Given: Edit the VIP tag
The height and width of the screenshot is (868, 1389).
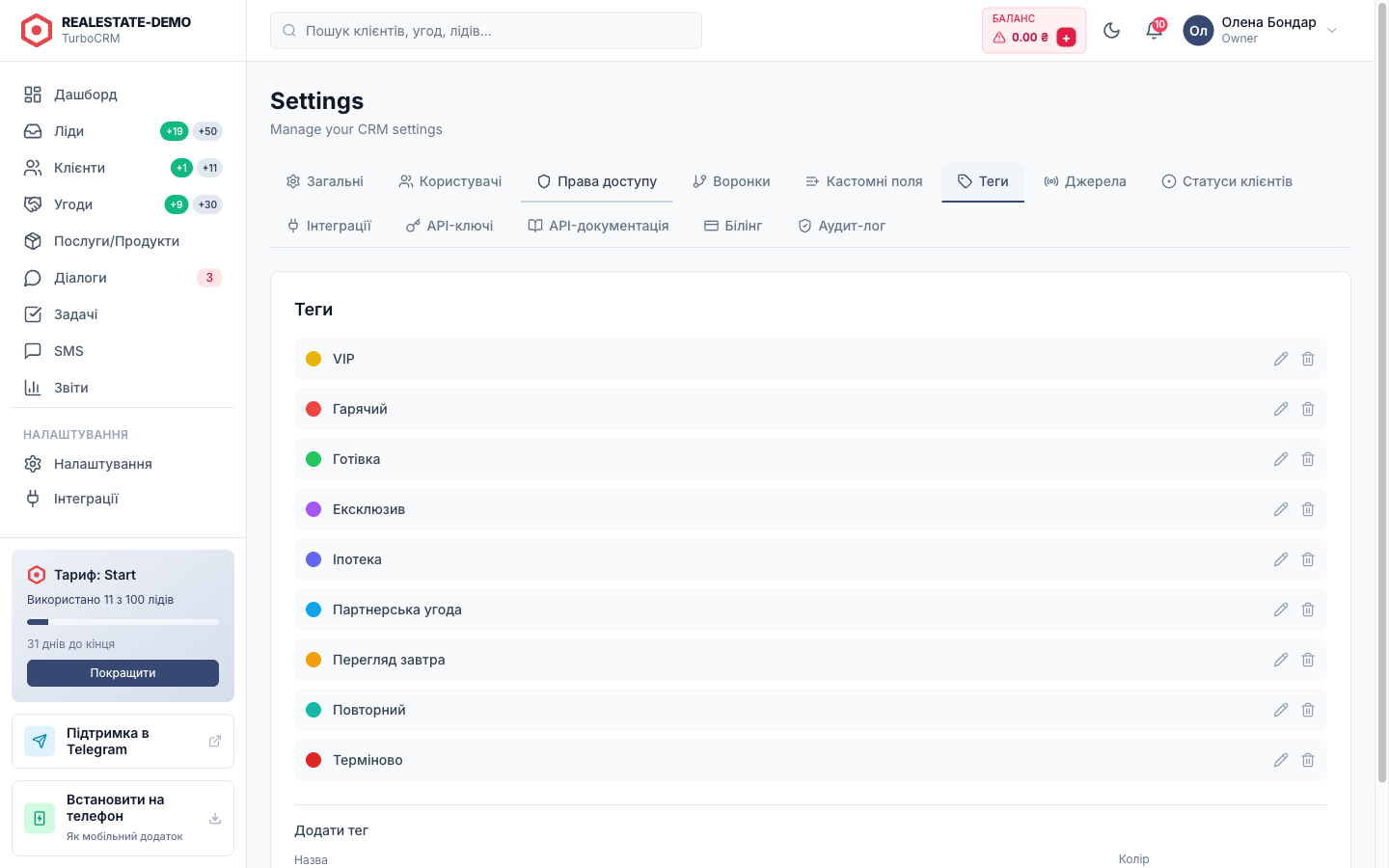Looking at the screenshot, I should pyautogui.click(x=1281, y=359).
